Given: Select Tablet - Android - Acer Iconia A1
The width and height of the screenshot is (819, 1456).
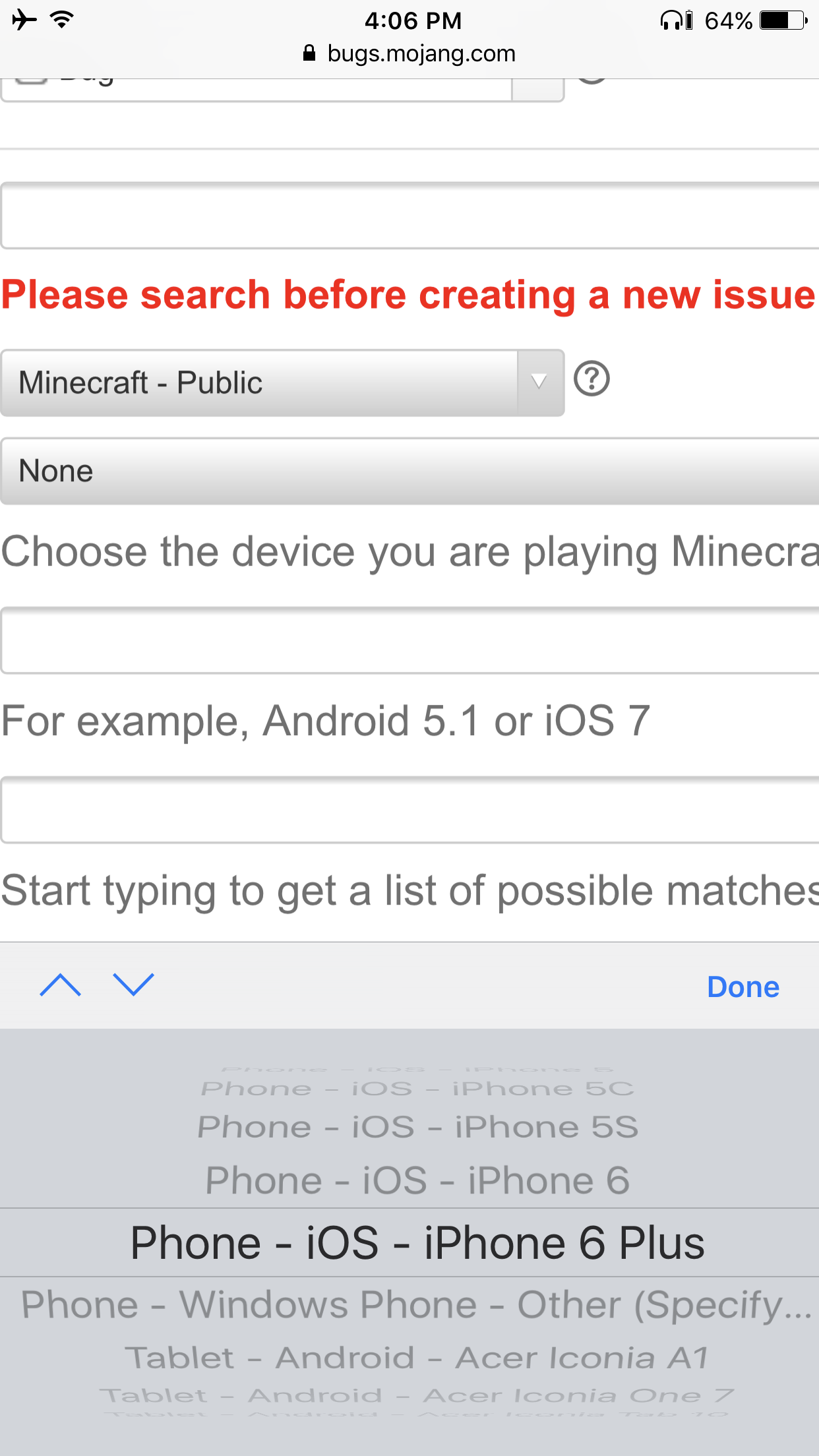Looking at the screenshot, I should click(x=417, y=1358).
